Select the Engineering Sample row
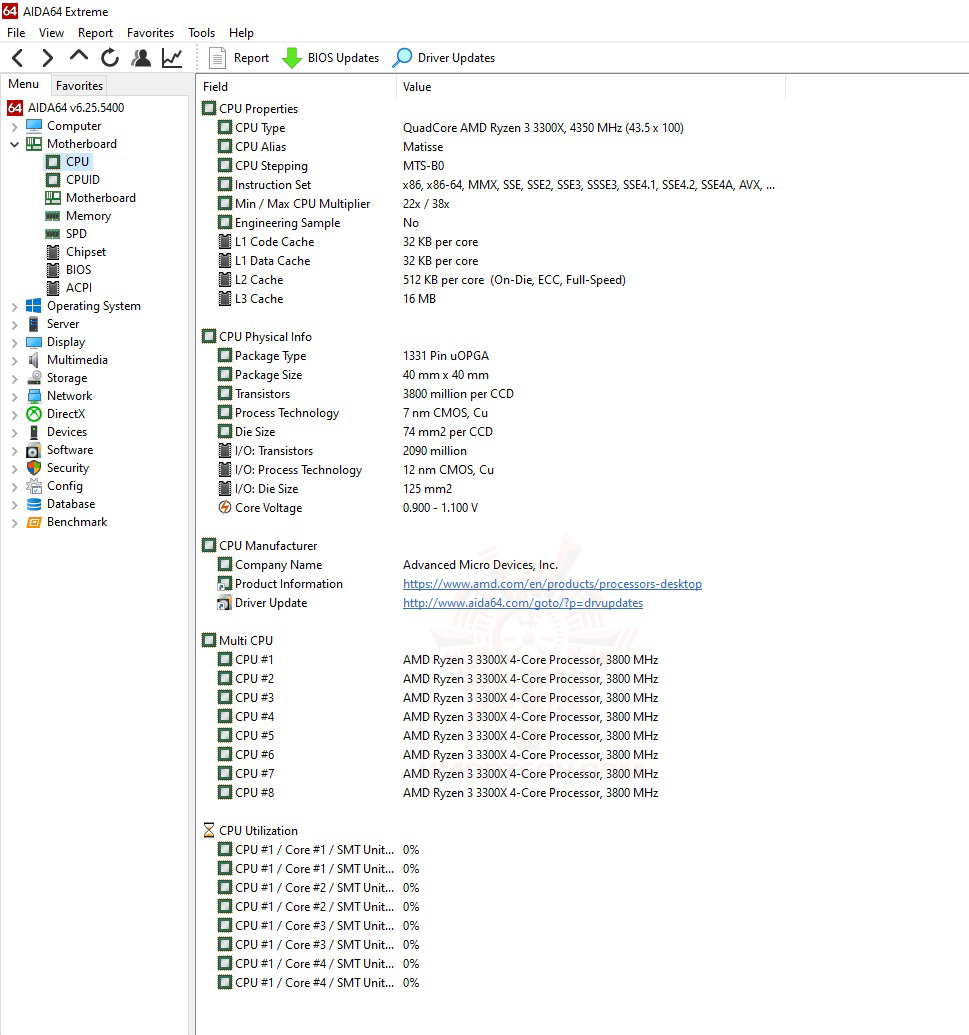 point(491,223)
